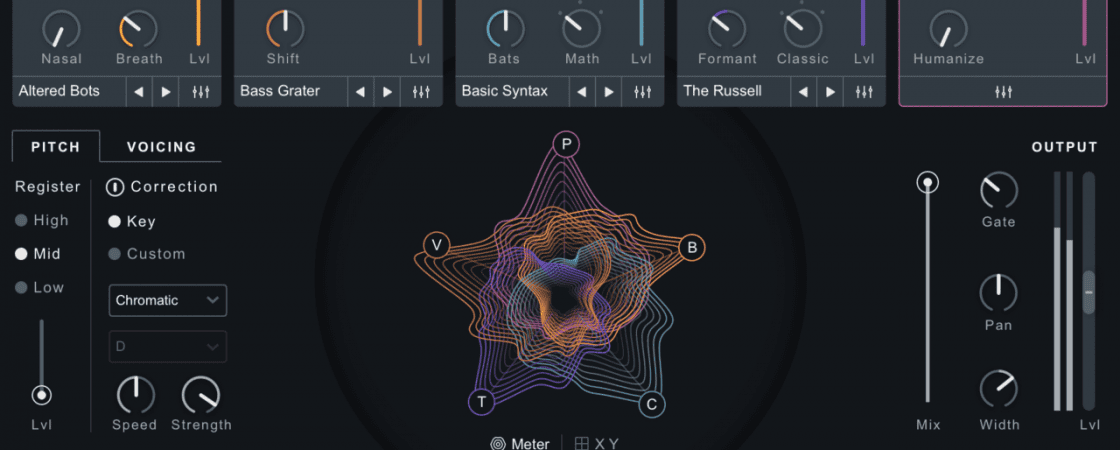This screenshot has height=450, width=1120.
Task: Open Altered Bots advanced settings sliders icon
Action: click(201, 92)
